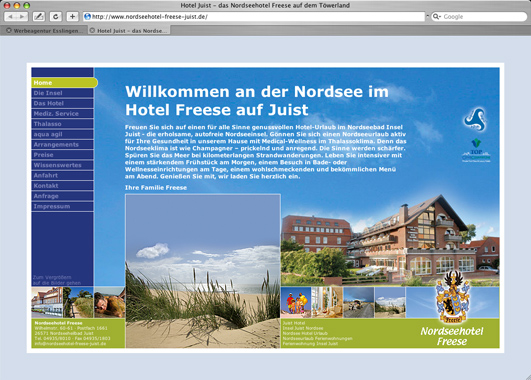Viewport: 531px width, 380px height.
Task: Go to the Thalasso page
Action: (62, 124)
